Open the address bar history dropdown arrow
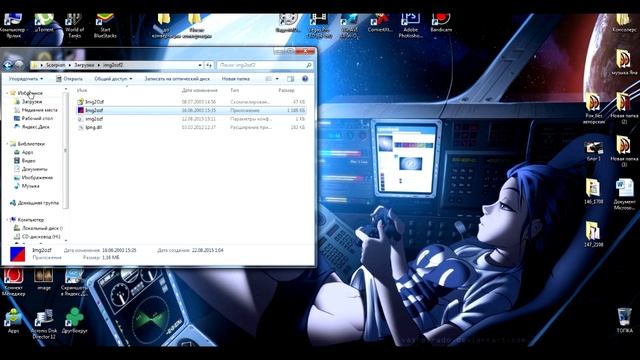The width and height of the screenshot is (640, 360). coord(200,65)
